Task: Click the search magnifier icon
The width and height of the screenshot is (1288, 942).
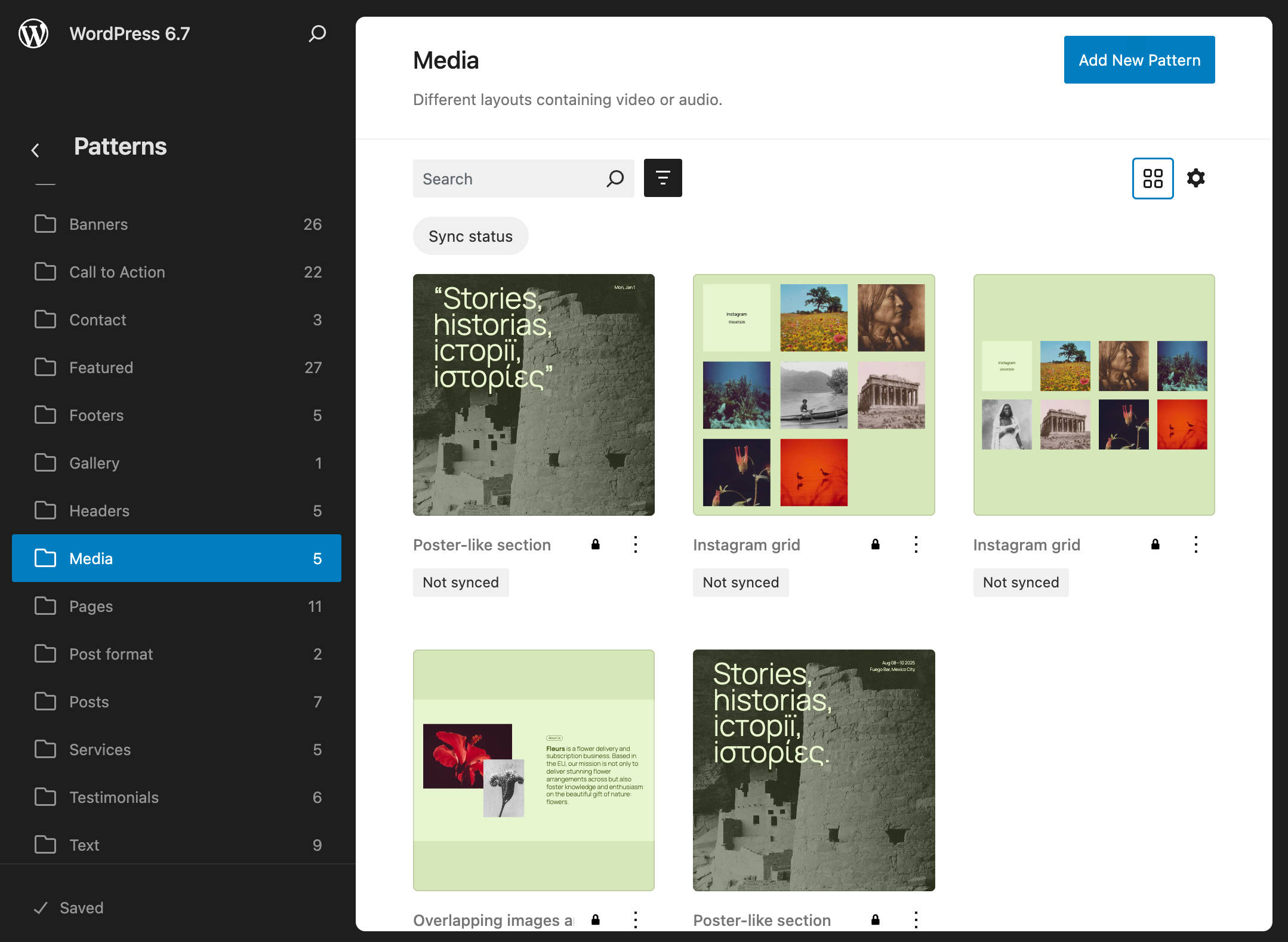Action: point(616,178)
